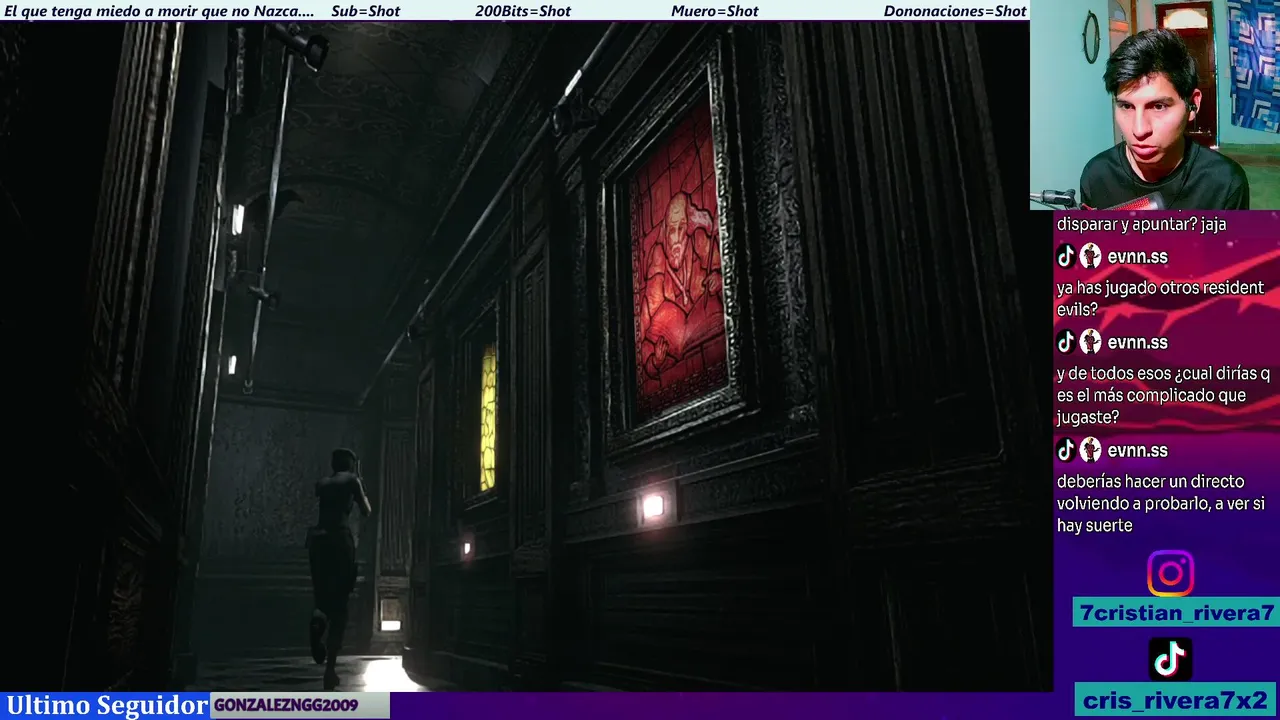Click chat message 'y de todos esos ¿cual dirías'
This screenshot has width=1280, height=720.
pyautogui.click(x=1164, y=395)
